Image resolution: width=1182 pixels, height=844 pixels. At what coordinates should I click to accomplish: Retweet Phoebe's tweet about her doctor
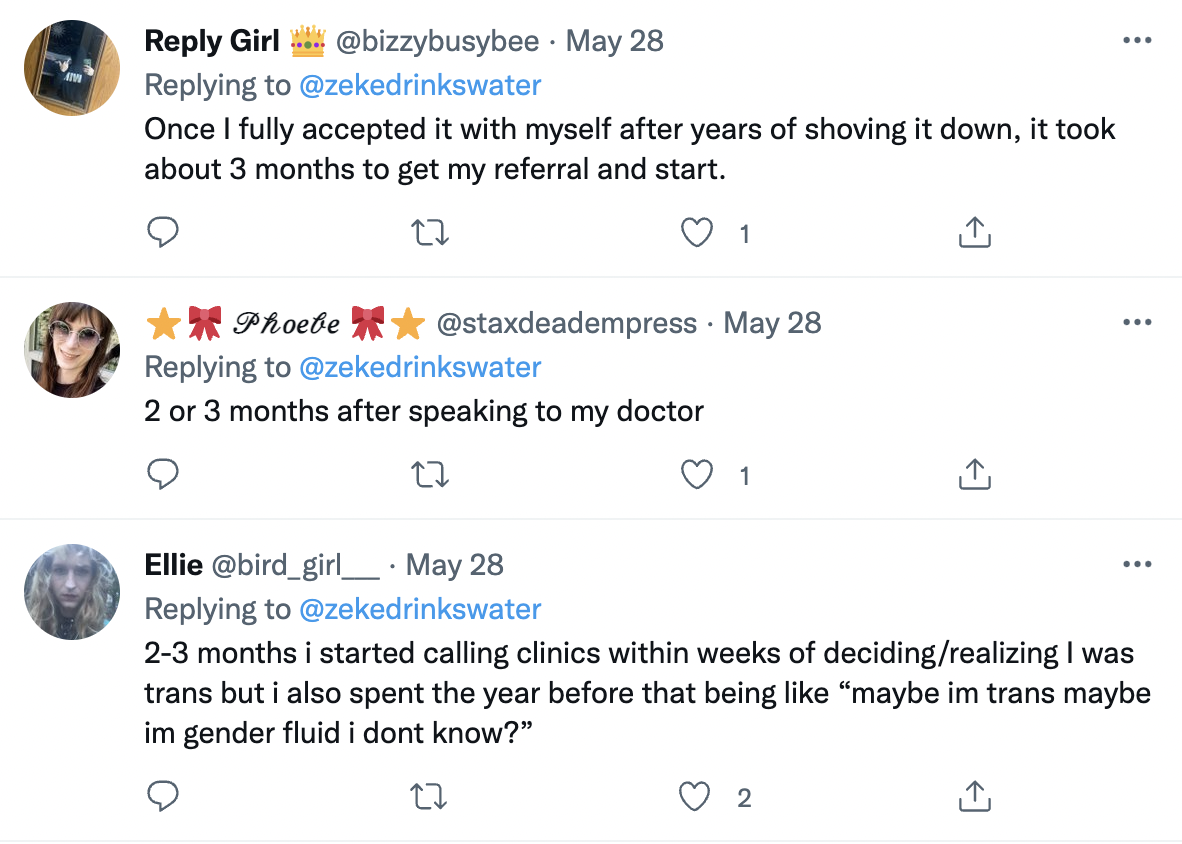431,475
